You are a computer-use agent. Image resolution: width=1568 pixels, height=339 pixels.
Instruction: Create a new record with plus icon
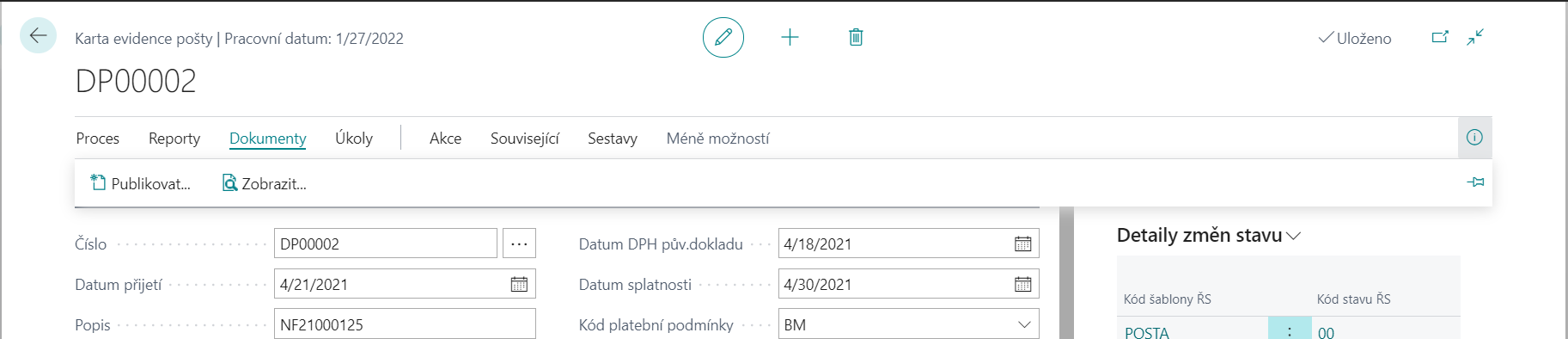(790, 37)
